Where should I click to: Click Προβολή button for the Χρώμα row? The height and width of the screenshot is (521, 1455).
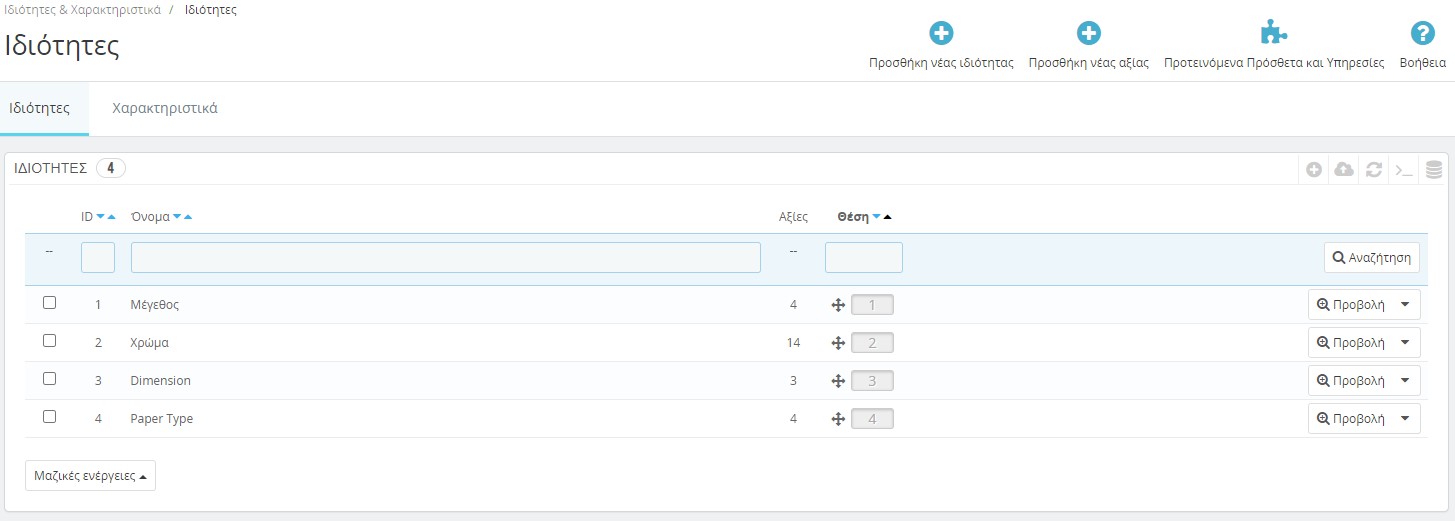tap(1350, 343)
